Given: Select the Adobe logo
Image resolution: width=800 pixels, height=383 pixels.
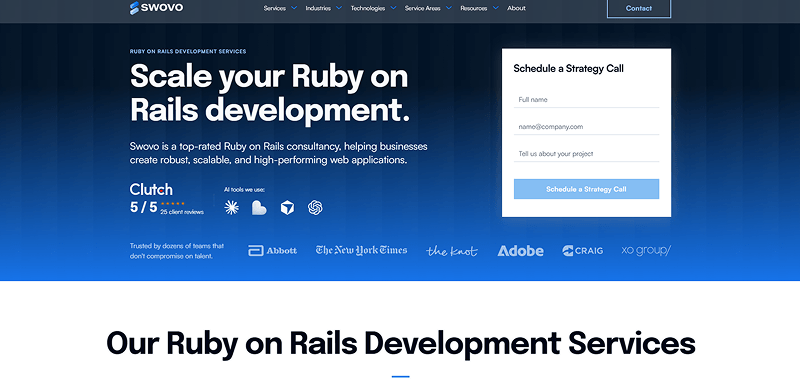Looking at the screenshot, I should coord(520,251).
